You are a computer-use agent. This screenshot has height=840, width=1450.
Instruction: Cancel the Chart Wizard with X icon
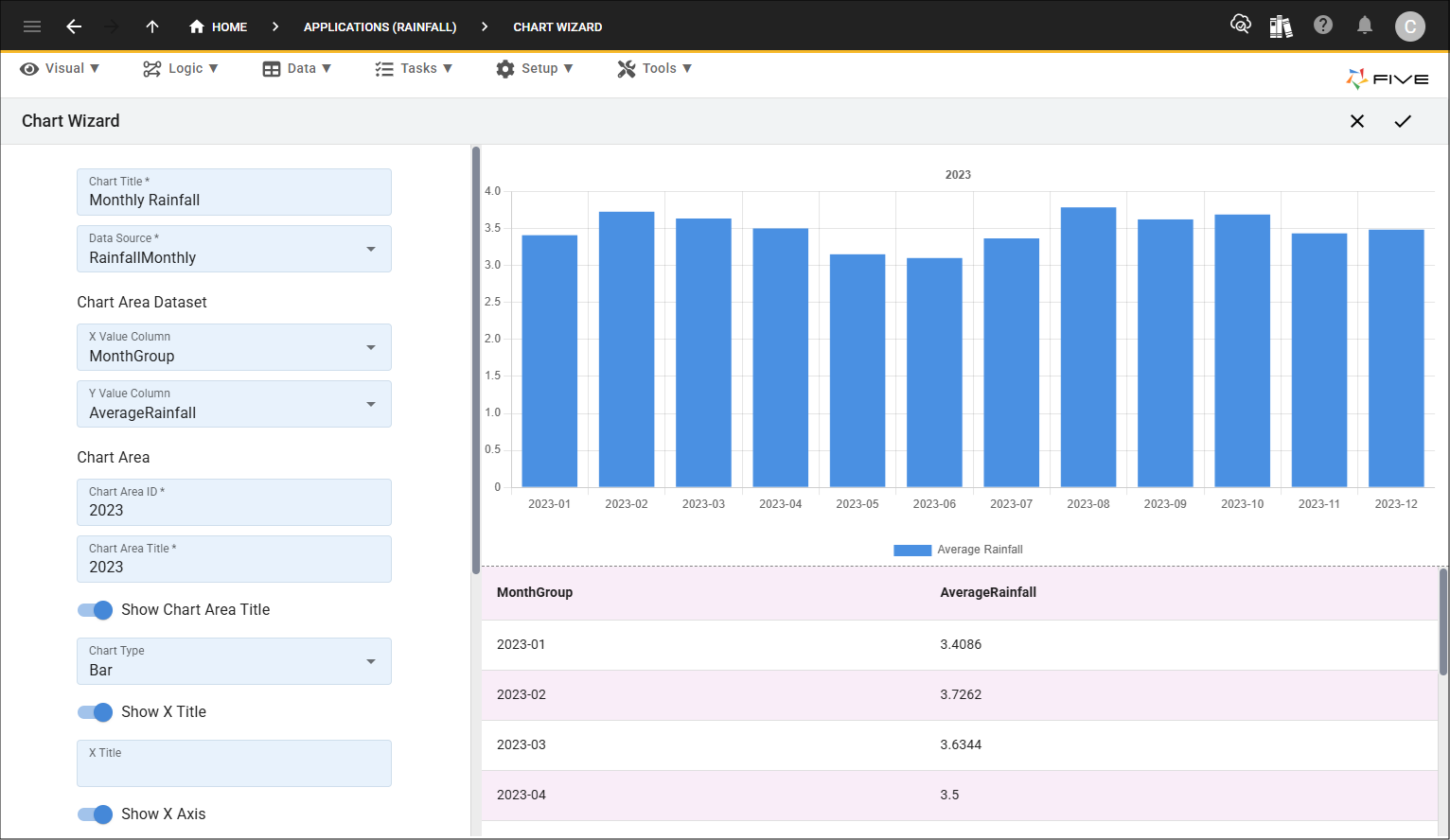click(1356, 121)
